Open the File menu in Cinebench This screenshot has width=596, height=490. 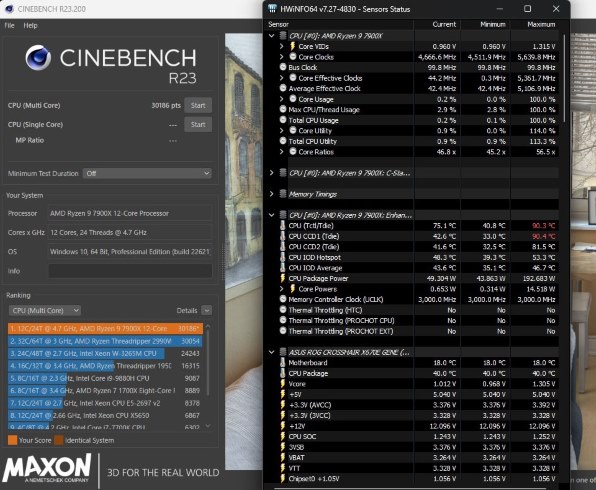coord(10,25)
